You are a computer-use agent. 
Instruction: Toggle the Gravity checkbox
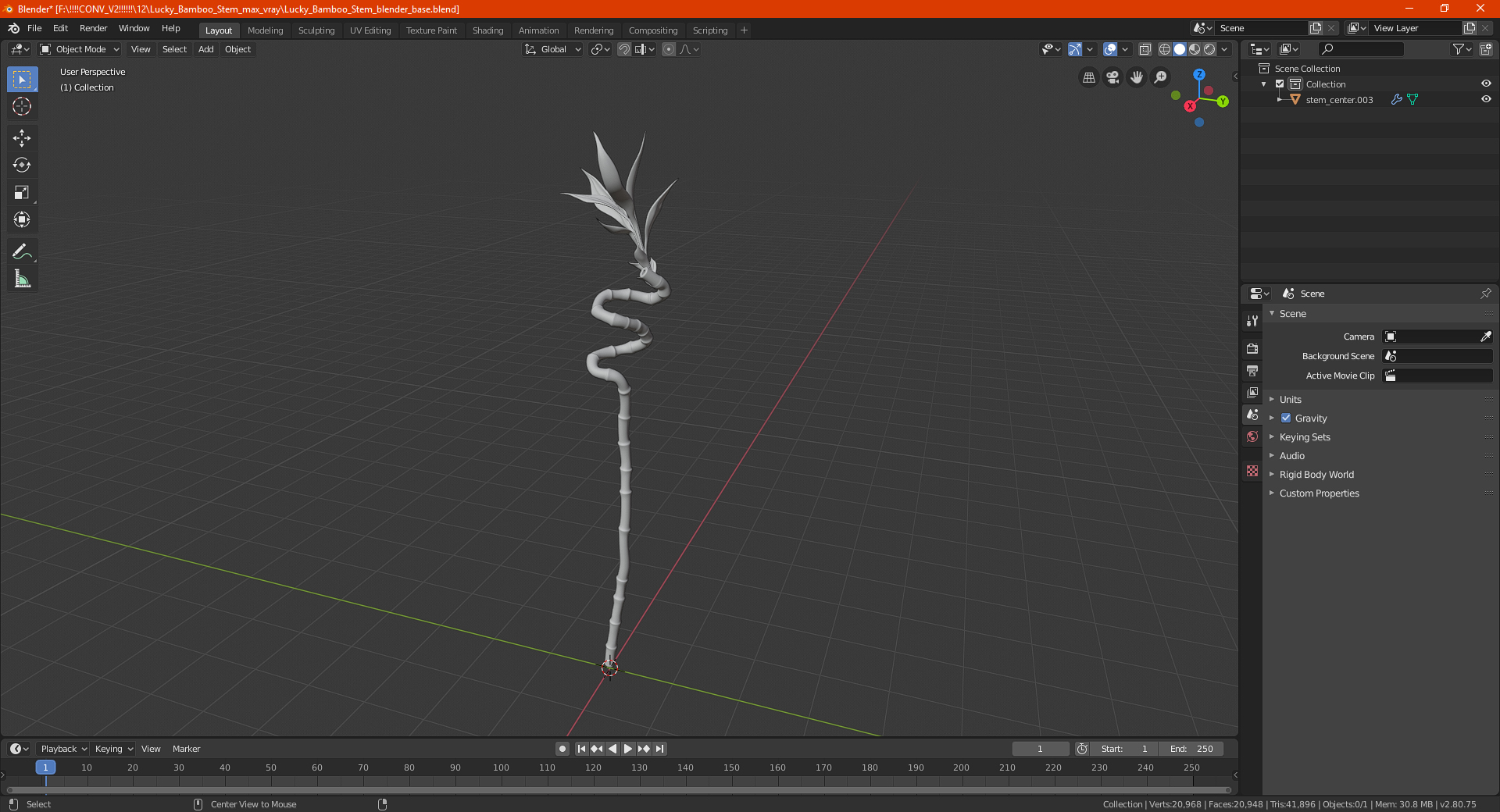click(1286, 418)
